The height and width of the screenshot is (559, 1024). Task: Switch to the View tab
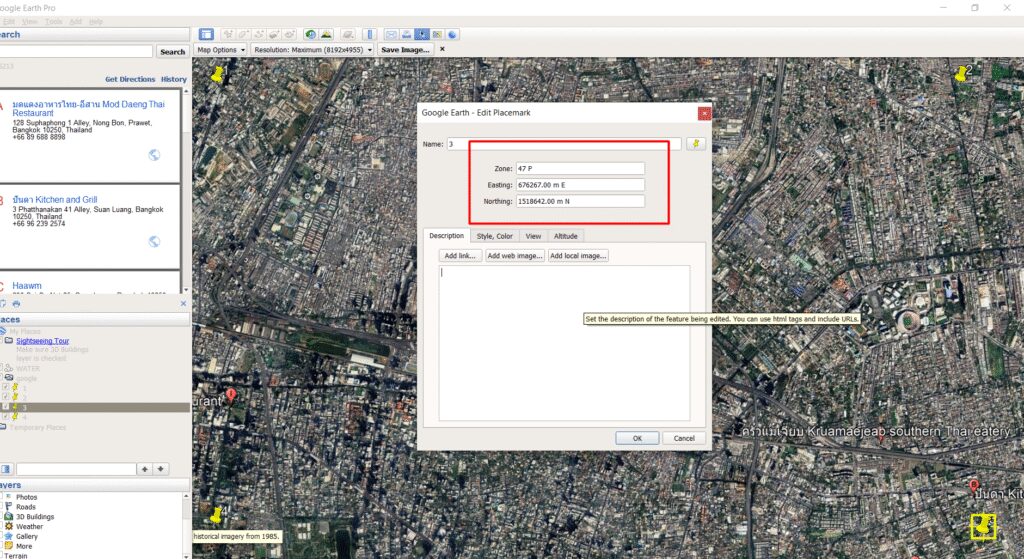click(533, 236)
